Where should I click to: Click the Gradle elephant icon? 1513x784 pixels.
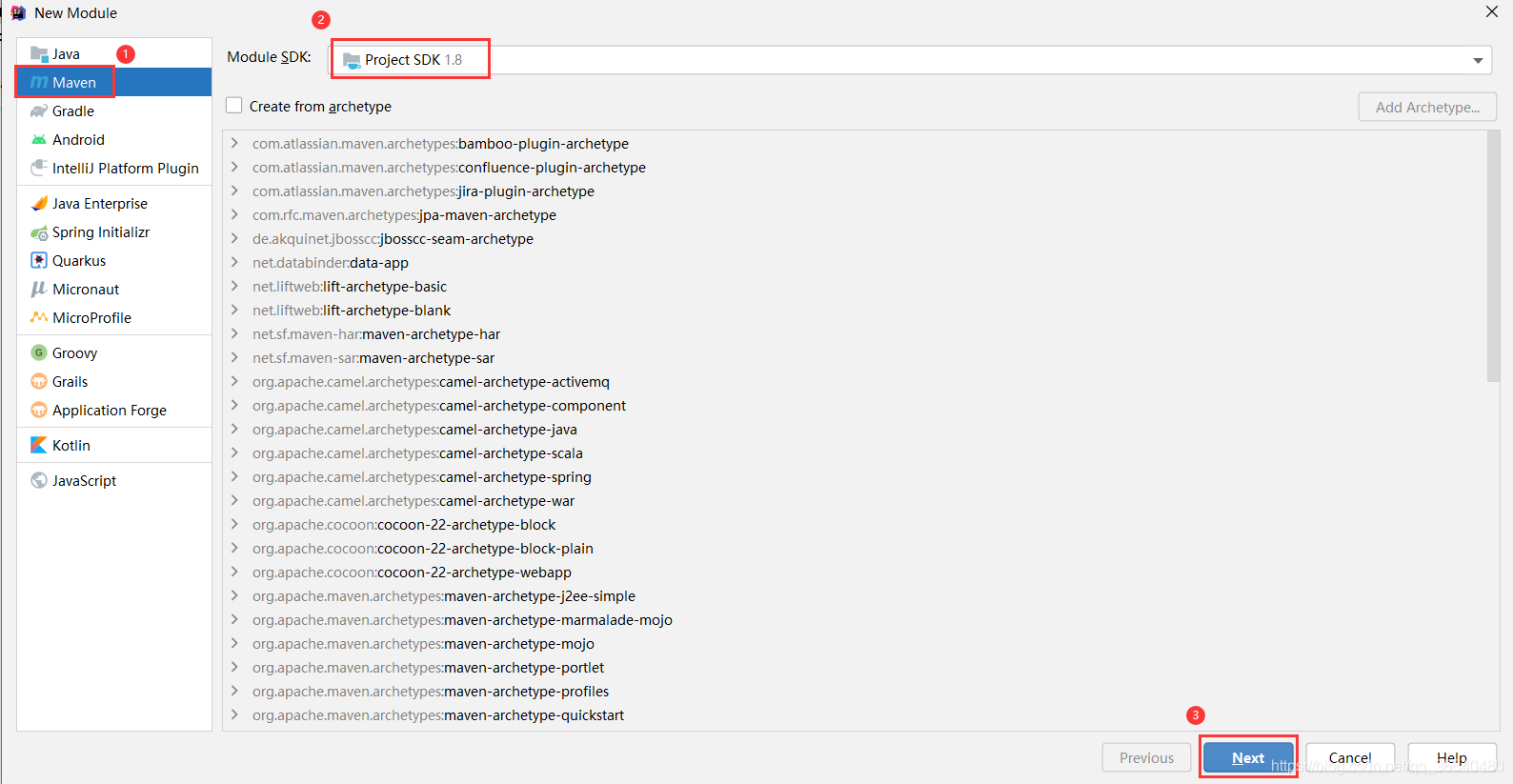click(x=39, y=111)
